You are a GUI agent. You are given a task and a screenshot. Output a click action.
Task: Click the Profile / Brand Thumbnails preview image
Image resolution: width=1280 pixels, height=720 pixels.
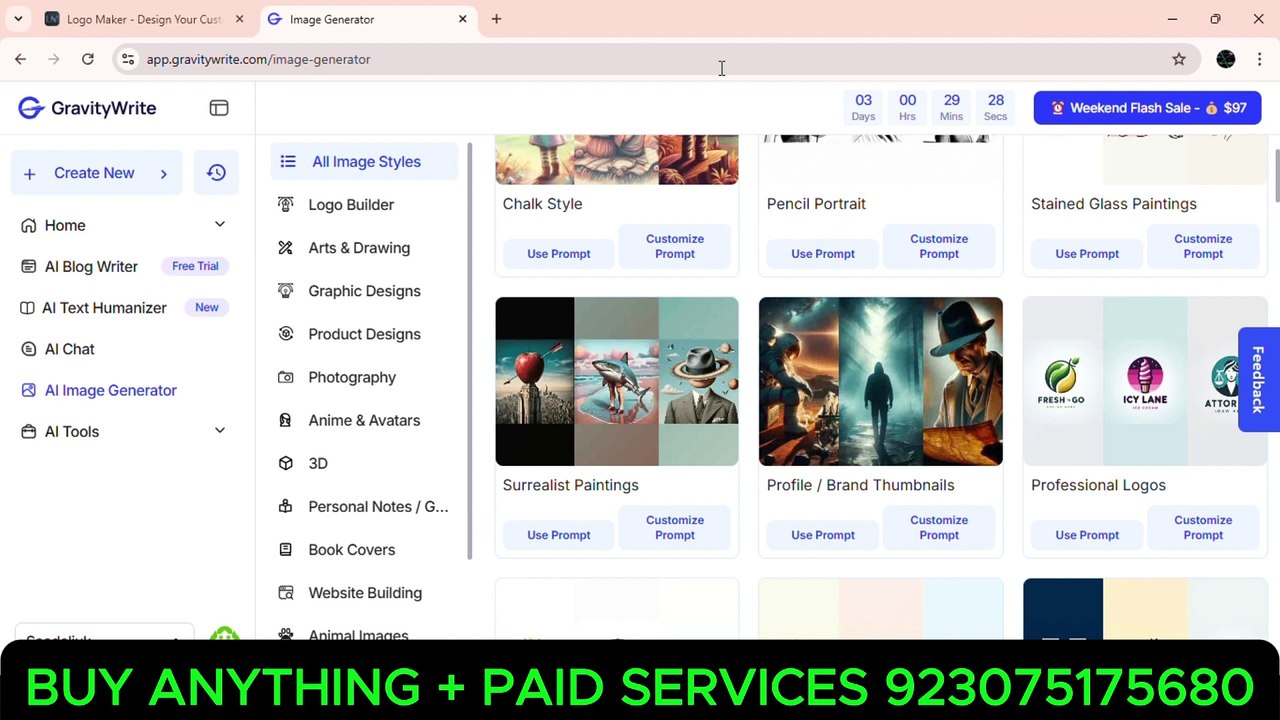[x=880, y=381]
